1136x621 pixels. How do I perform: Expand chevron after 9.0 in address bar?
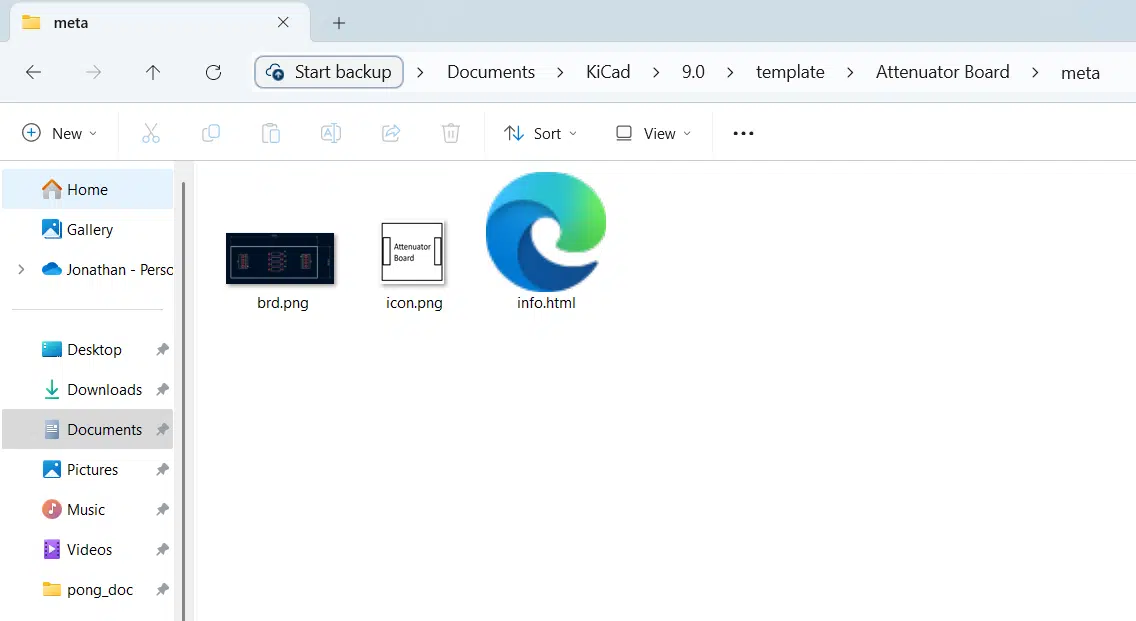(x=730, y=72)
